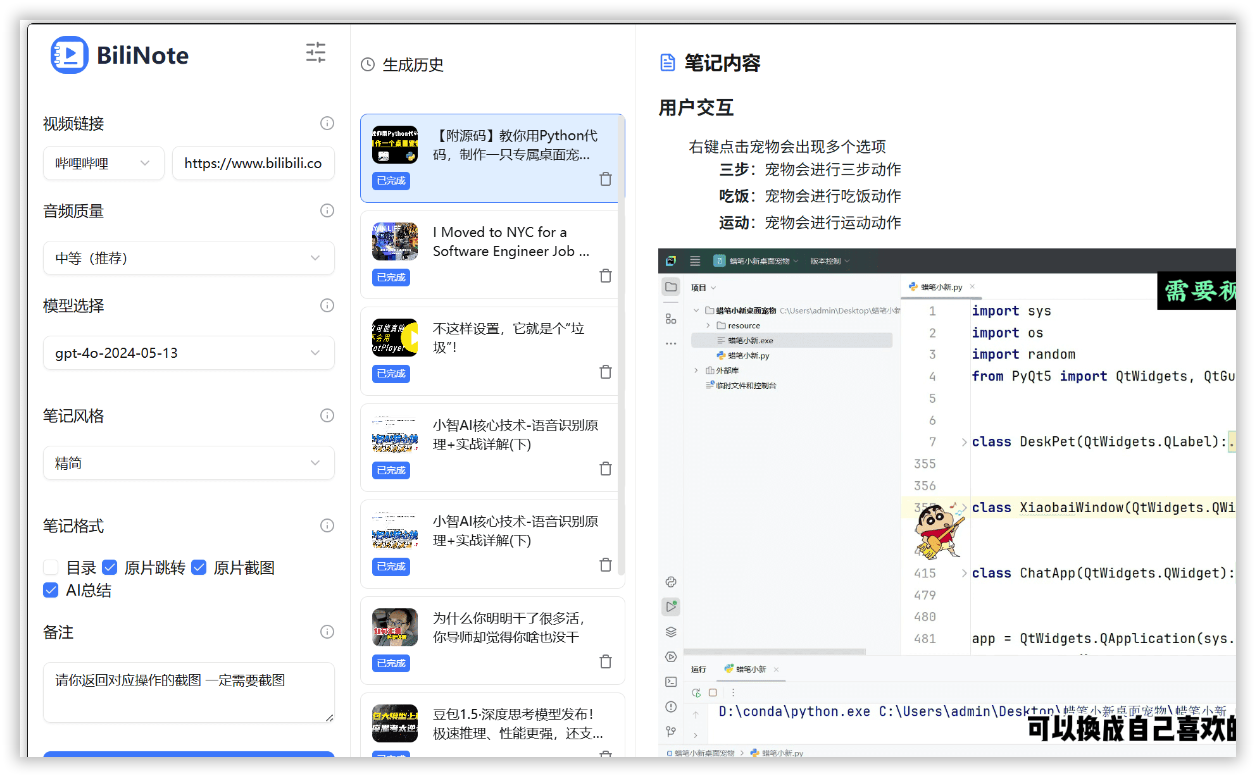Click the 用户交互 section heading
Viewport: 1256px width, 777px height.
tap(696, 107)
